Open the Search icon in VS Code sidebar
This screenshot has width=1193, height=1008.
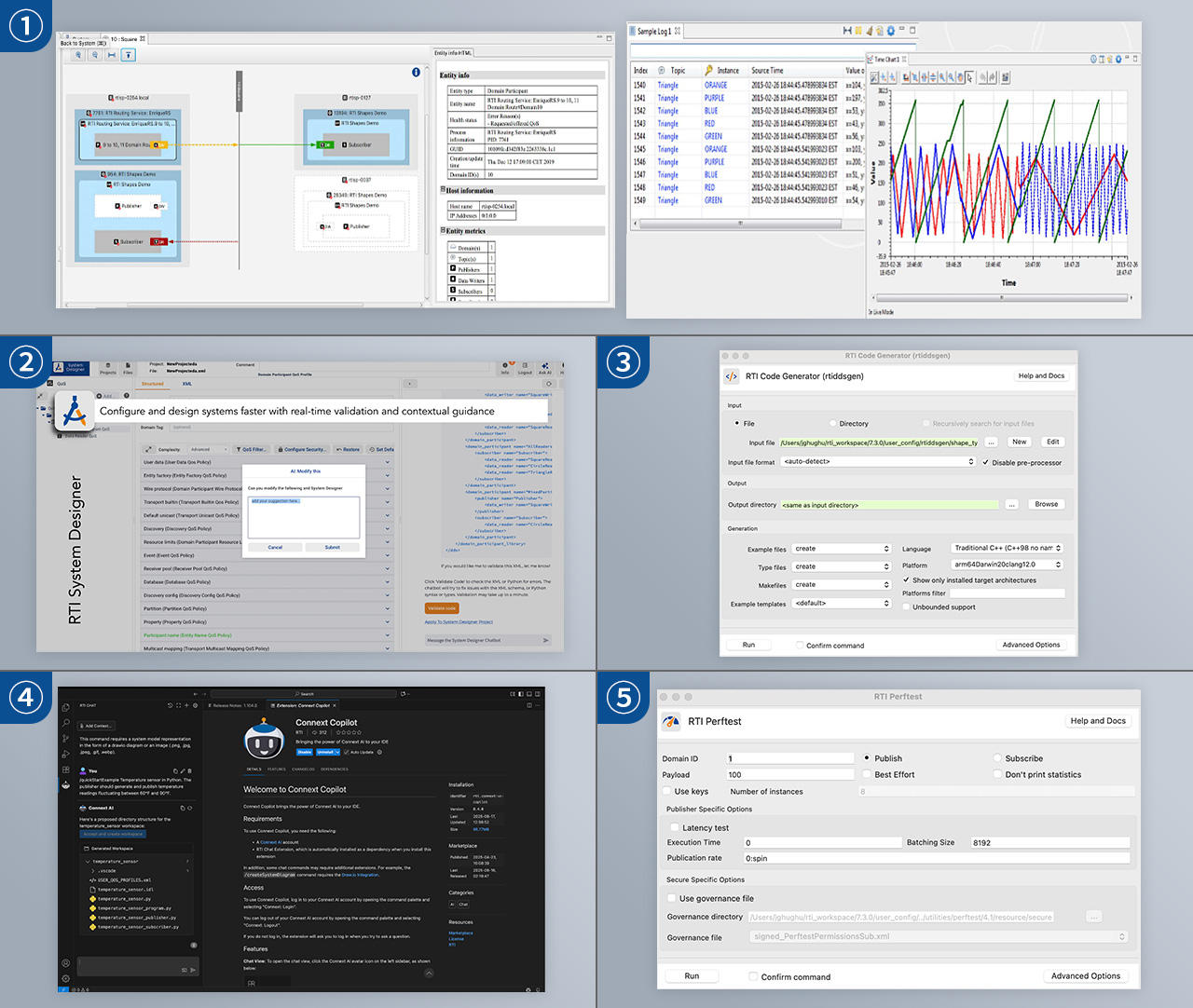click(x=65, y=722)
